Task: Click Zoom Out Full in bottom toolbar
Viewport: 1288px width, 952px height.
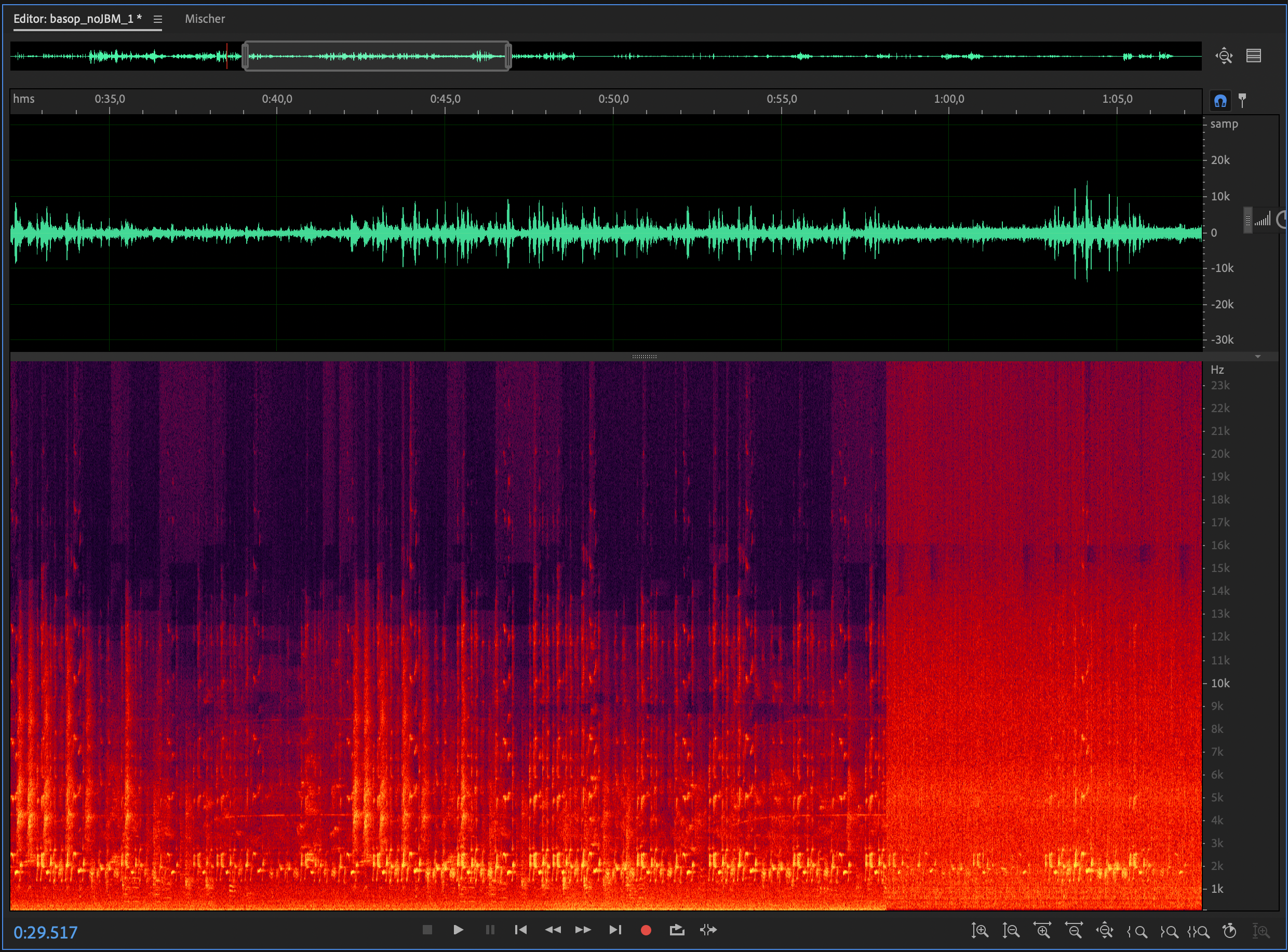Action: [1105, 930]
